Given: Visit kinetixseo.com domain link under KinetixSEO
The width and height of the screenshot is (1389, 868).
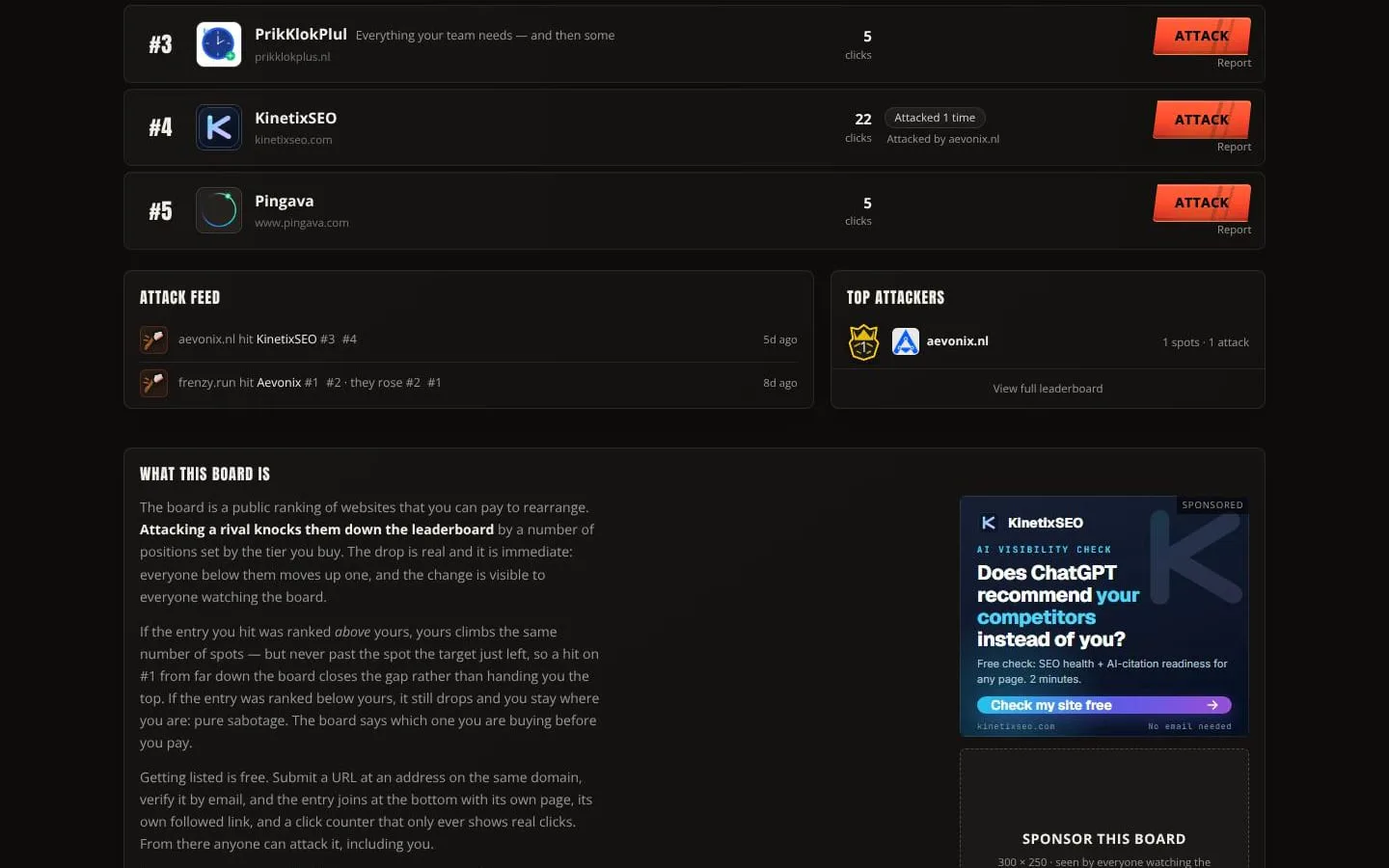Looking at the screenshot, I should pyautogui.click(x=293, y=140).
